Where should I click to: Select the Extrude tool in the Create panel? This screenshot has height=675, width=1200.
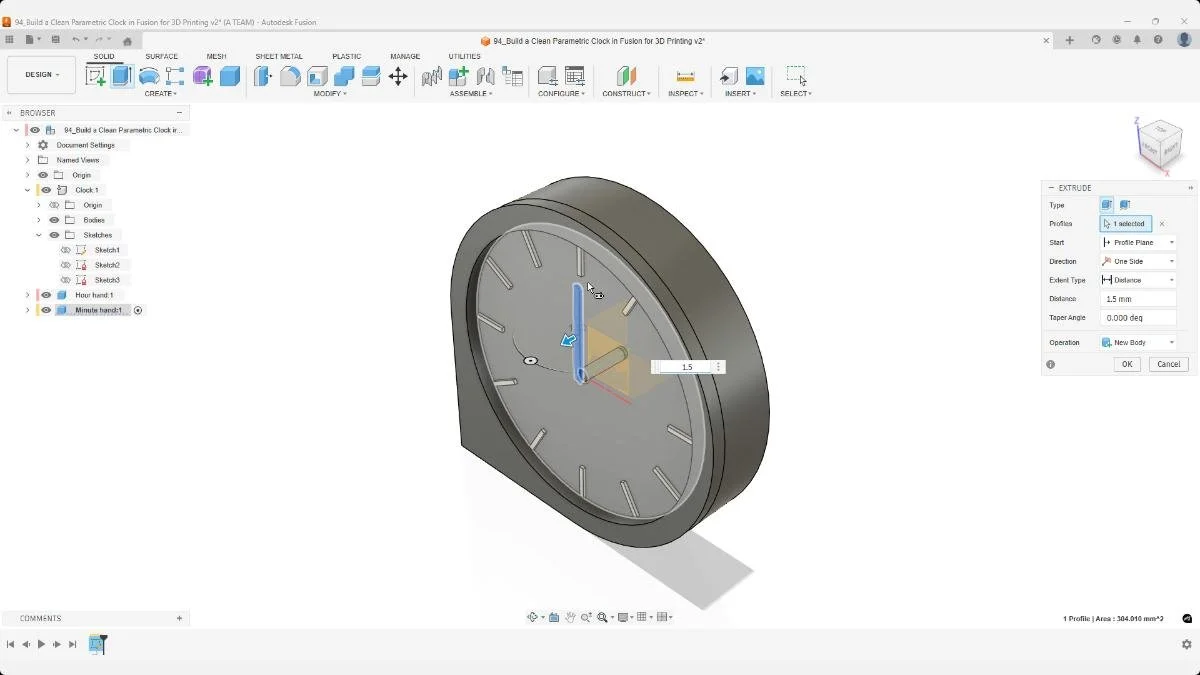(x=120, y=76)
